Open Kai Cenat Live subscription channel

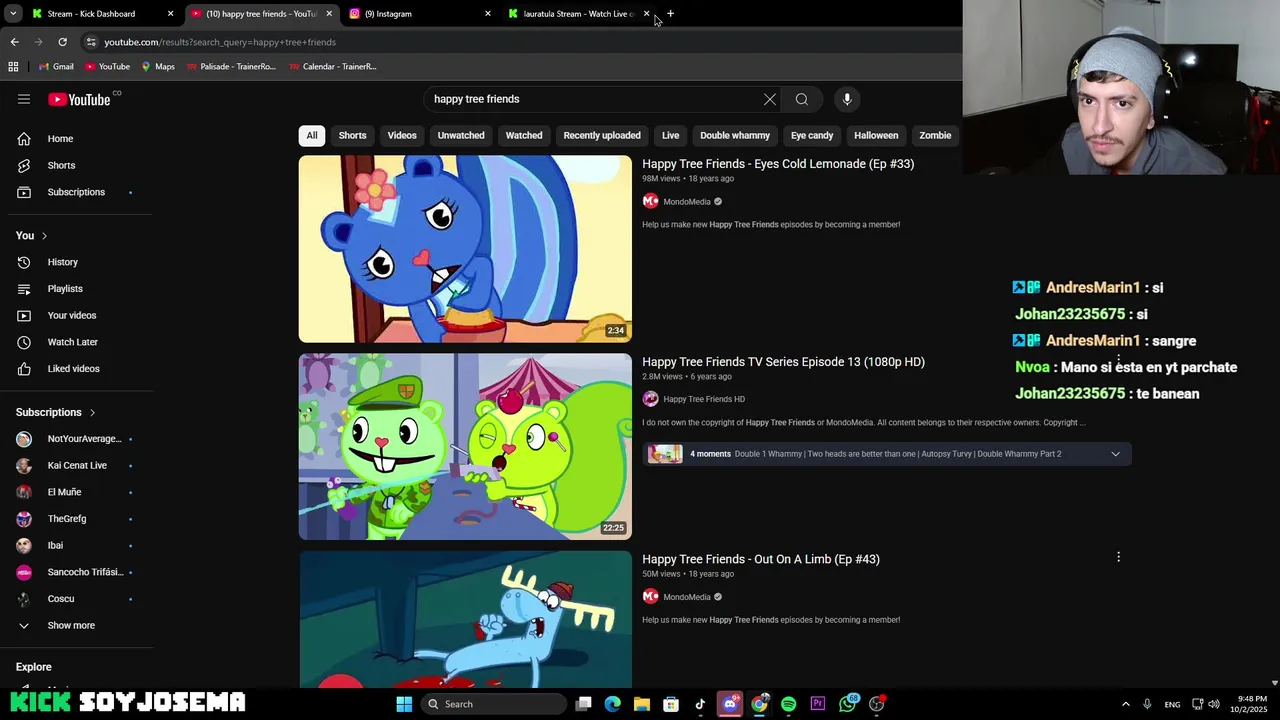78,465
